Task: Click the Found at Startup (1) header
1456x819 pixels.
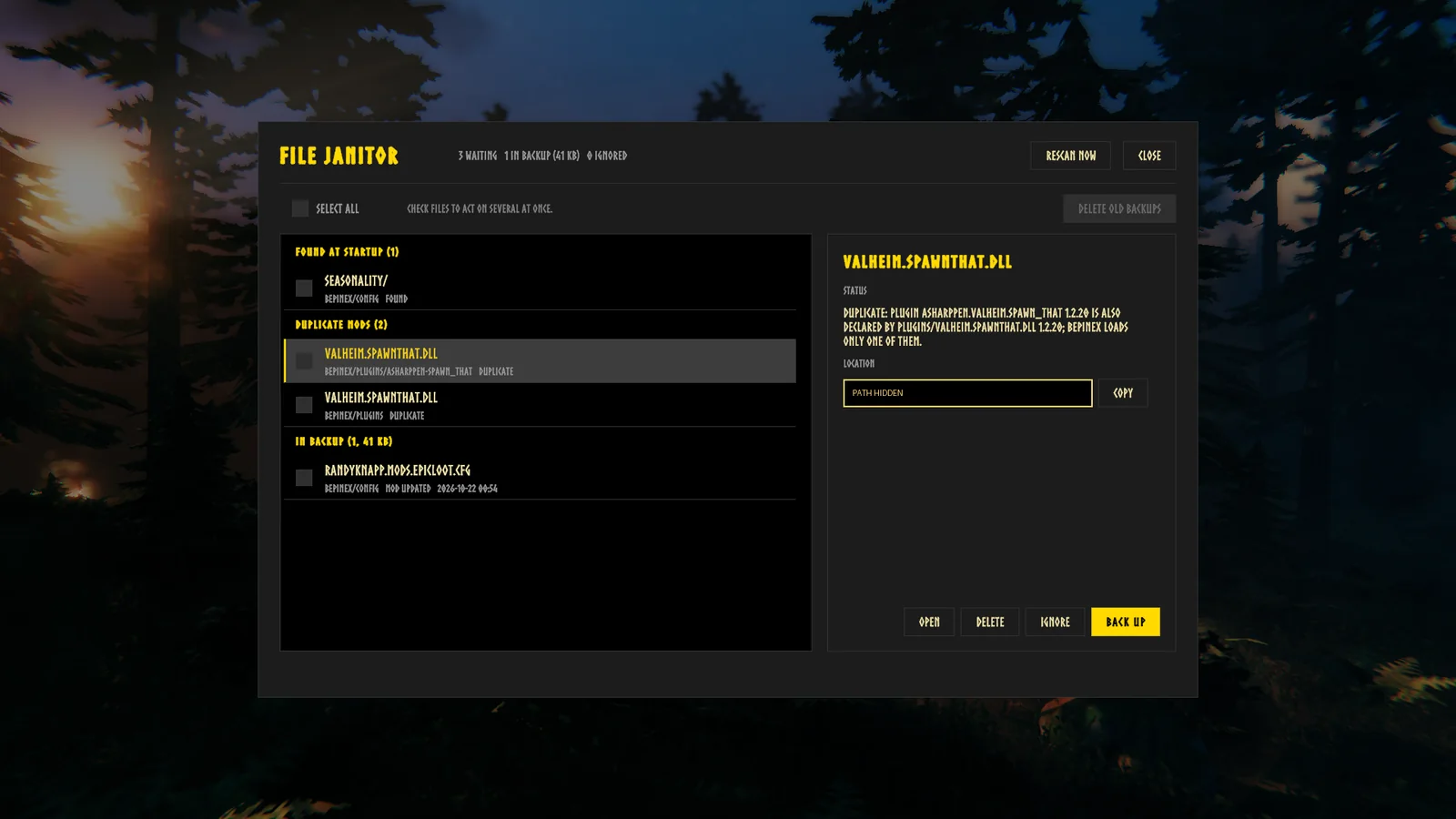Action: coord(347,252)
